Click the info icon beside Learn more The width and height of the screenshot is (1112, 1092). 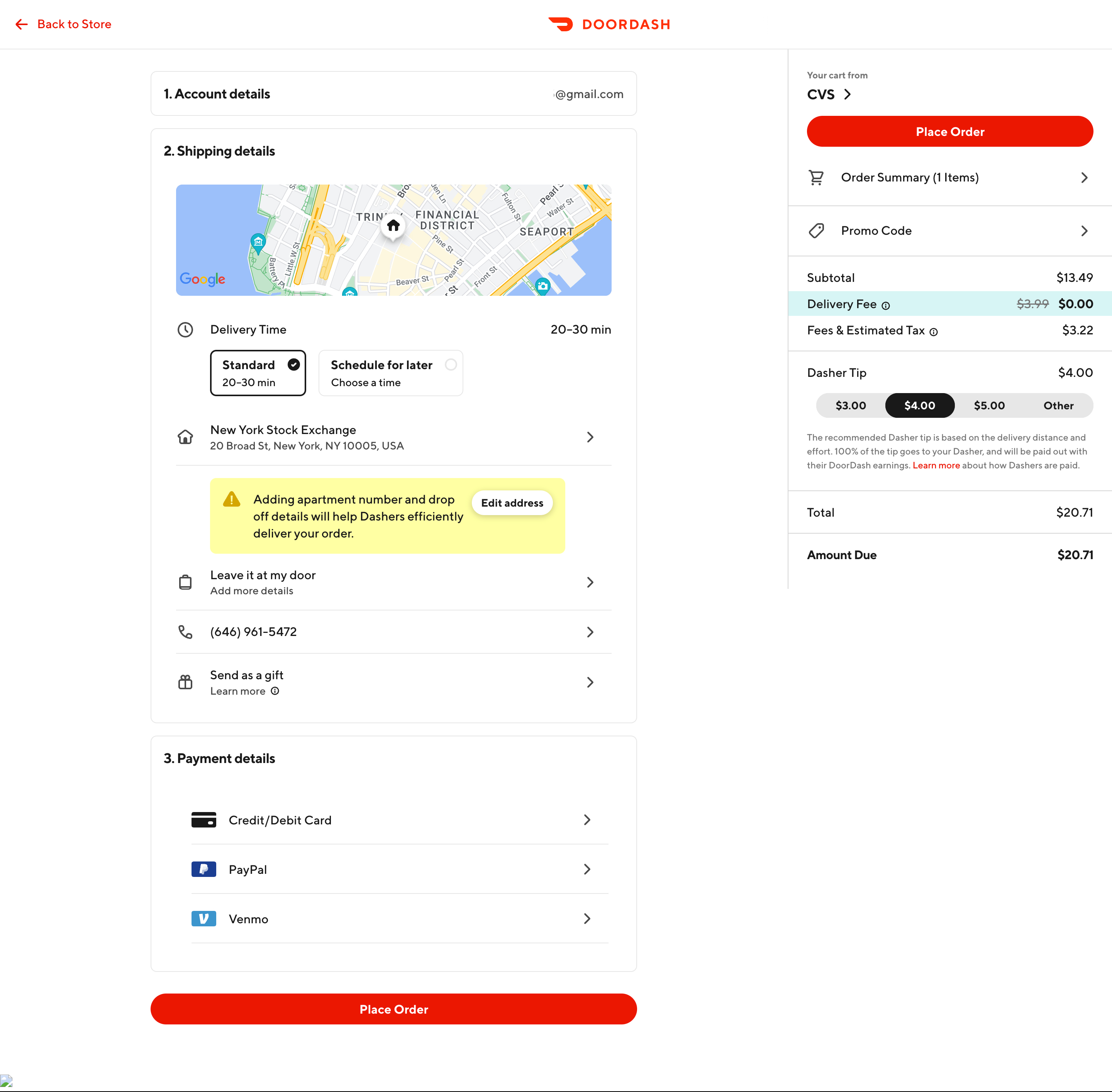coord(275,691)
